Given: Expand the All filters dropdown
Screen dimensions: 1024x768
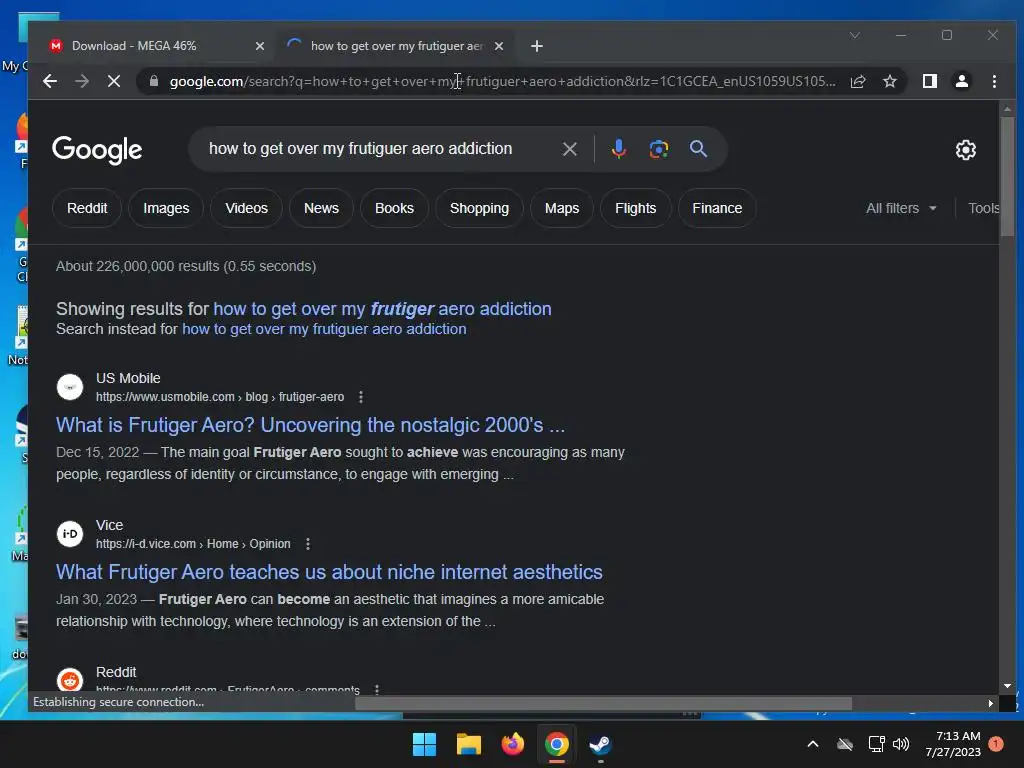Looking at the screenshot, I should click(901, 208).
